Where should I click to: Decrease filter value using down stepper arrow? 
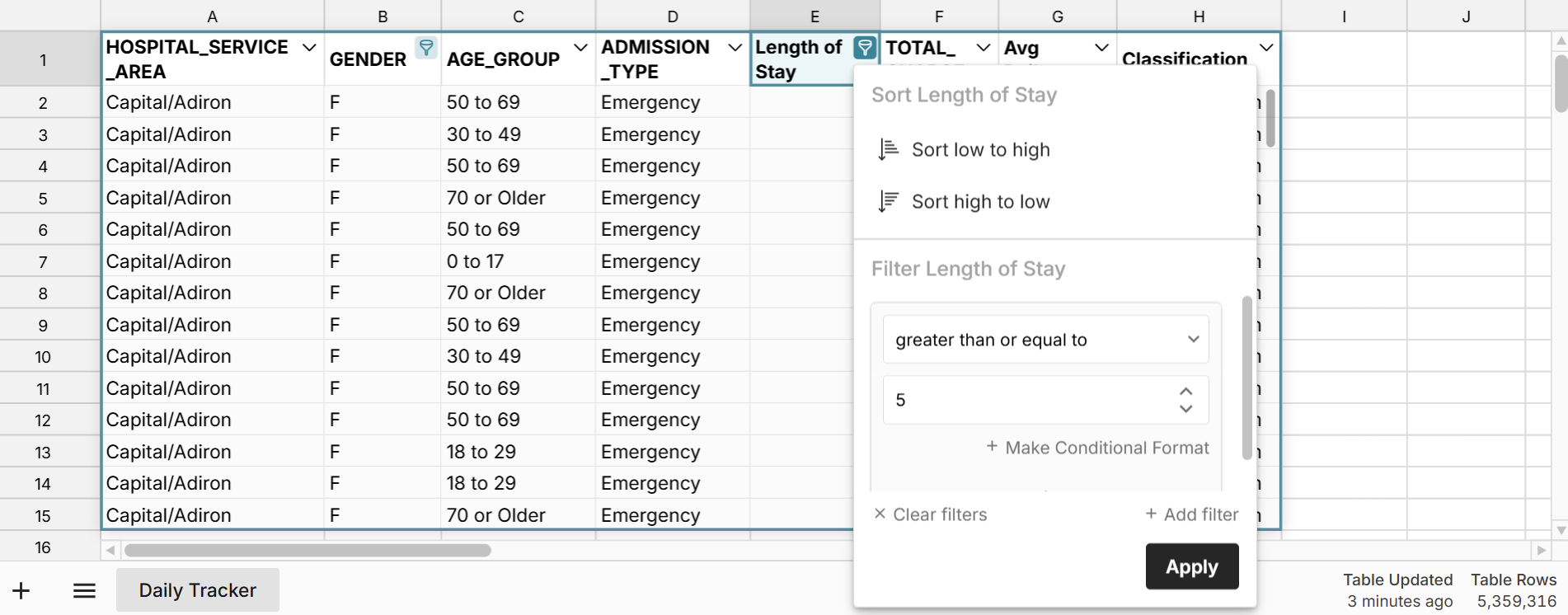[x=1185, y=409]
